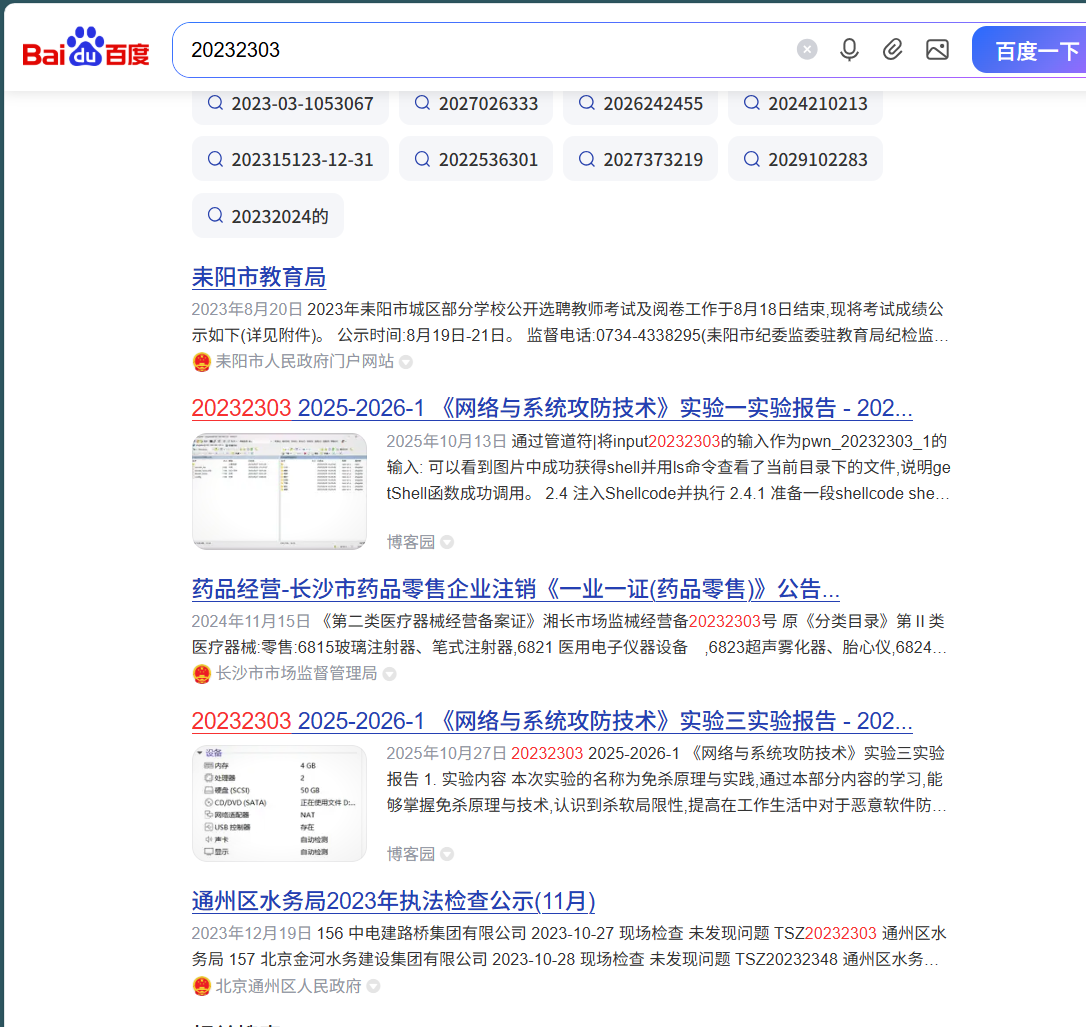Click snippet text starting 2024年11月15日
This screenshot has width=1086, height=1027.
point(569,634)
